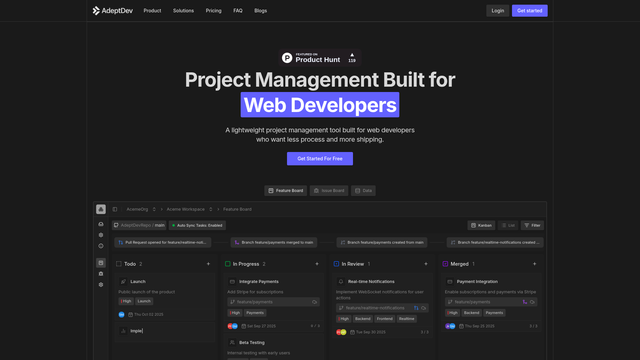Click the AdeptDev logo
The height and width of the screenshot is (360, 640).
pos(112,11)
